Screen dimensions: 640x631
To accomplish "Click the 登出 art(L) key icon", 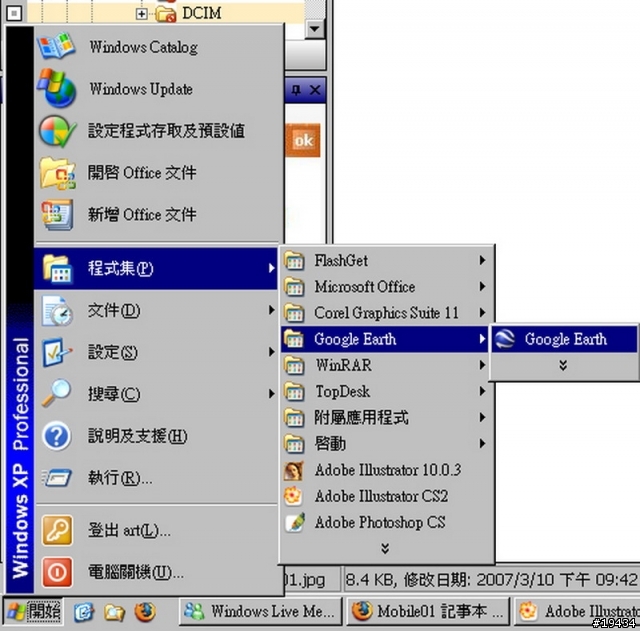I will (57, 530).
